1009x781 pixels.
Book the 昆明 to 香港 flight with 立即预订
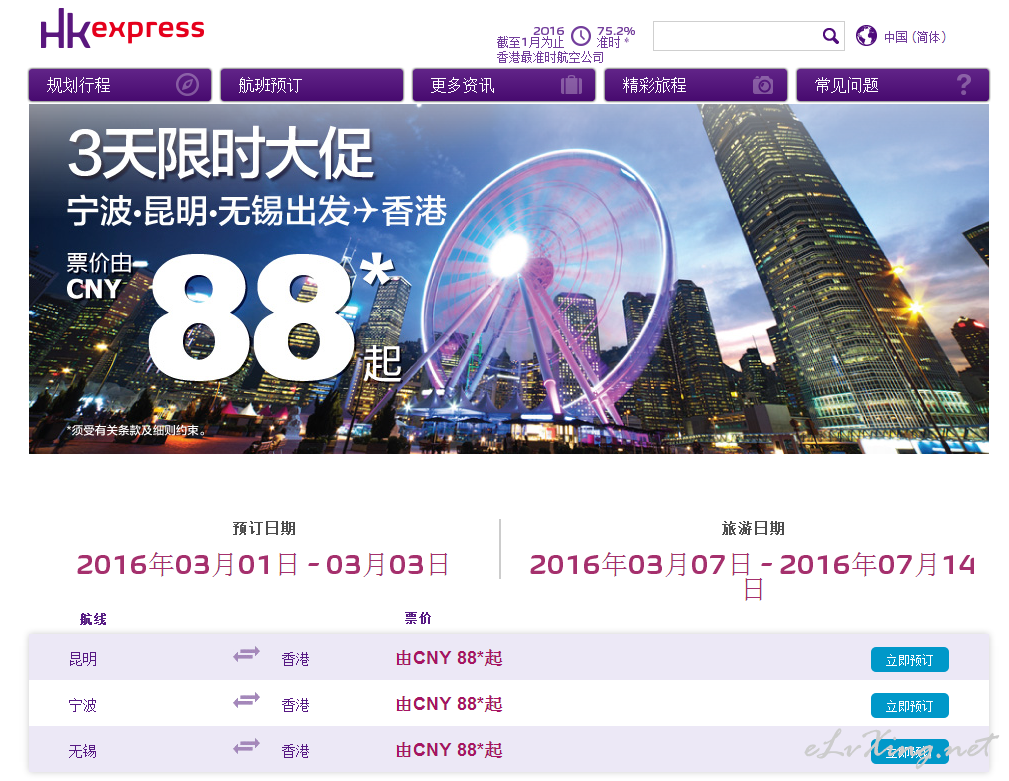click(909, 660)
